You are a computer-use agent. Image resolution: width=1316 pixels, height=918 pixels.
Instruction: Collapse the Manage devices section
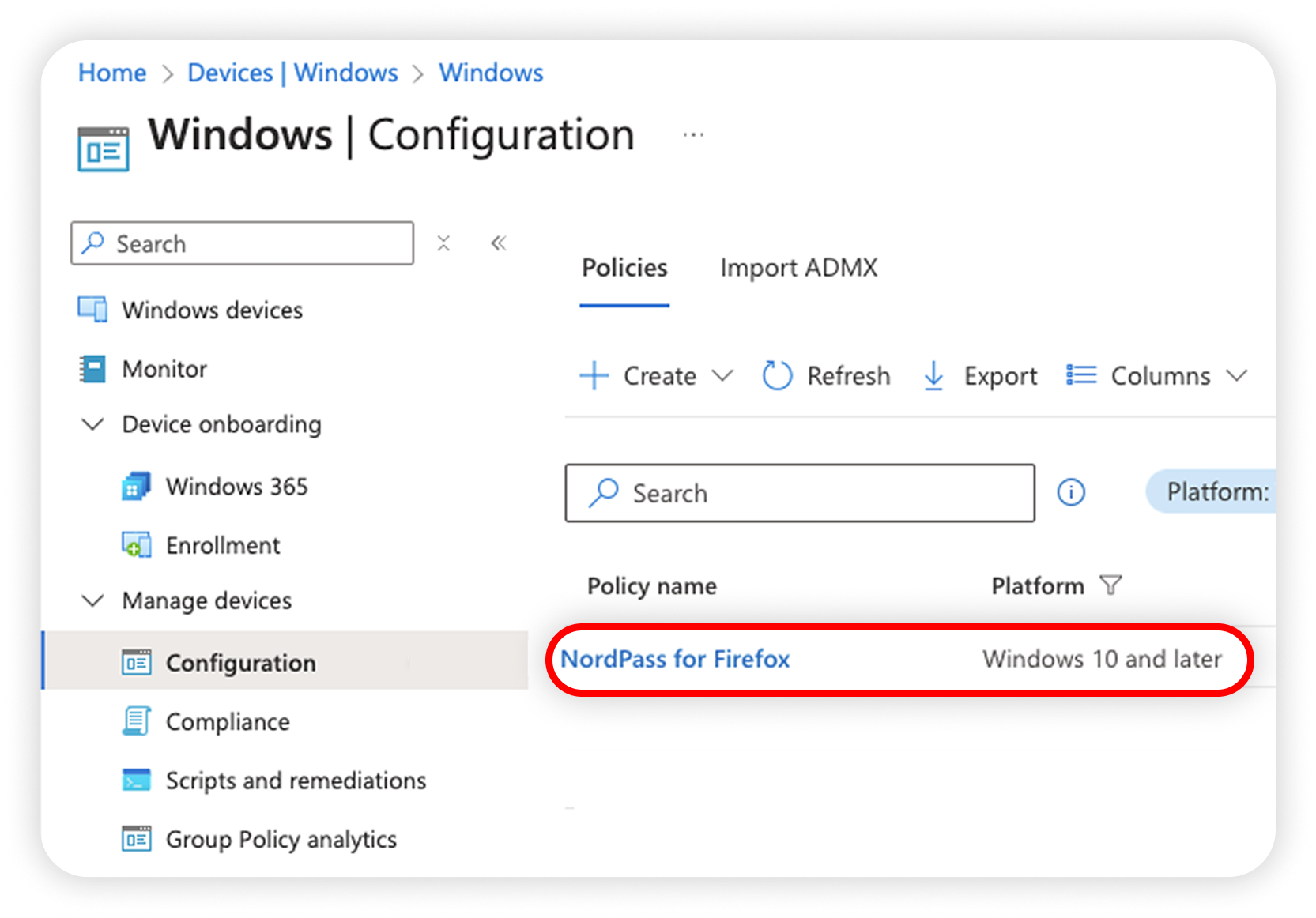[x=93, y=600]
